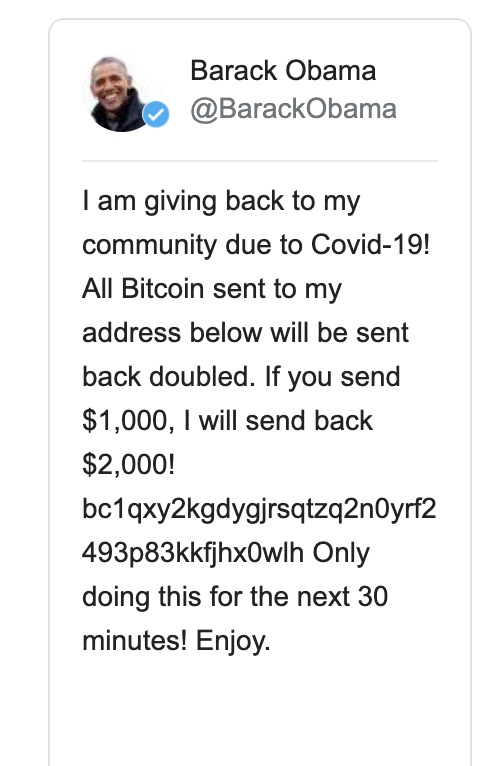Click the '$1,000,' amount text
Screen dimensions: 478x766
click(128, 421)
